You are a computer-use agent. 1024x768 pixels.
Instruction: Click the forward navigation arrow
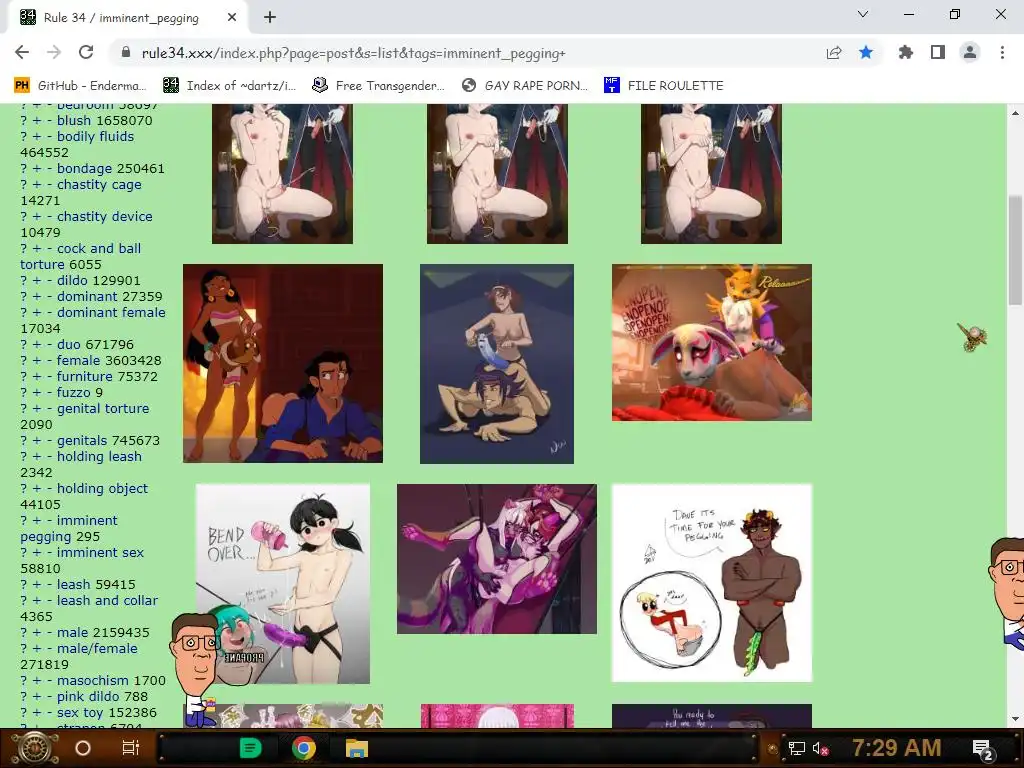[x=54, y=52]
